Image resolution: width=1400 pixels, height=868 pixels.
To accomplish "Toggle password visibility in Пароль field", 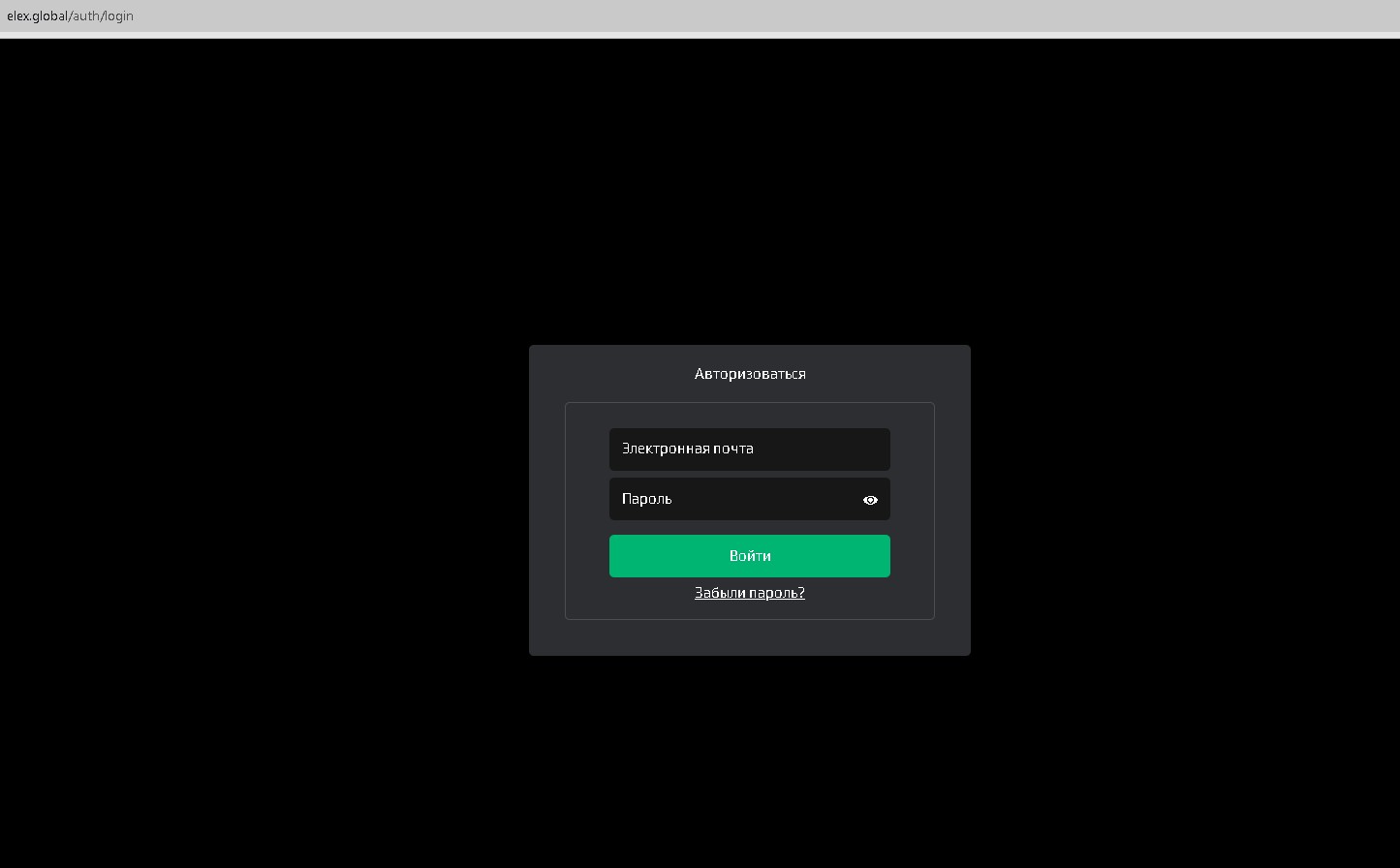I will point(870,500).
